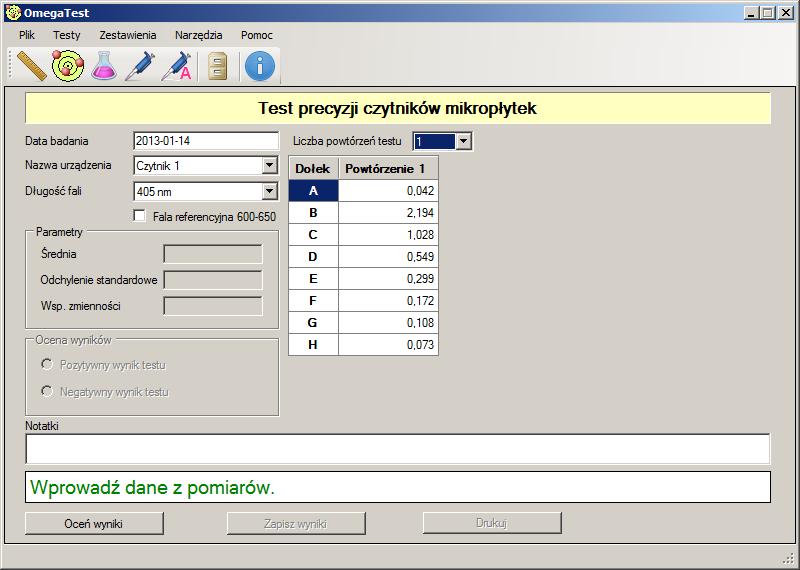Enable the Fala referencyjna 600-650 checkbox
800x570 pixels.
pos(140,216)
